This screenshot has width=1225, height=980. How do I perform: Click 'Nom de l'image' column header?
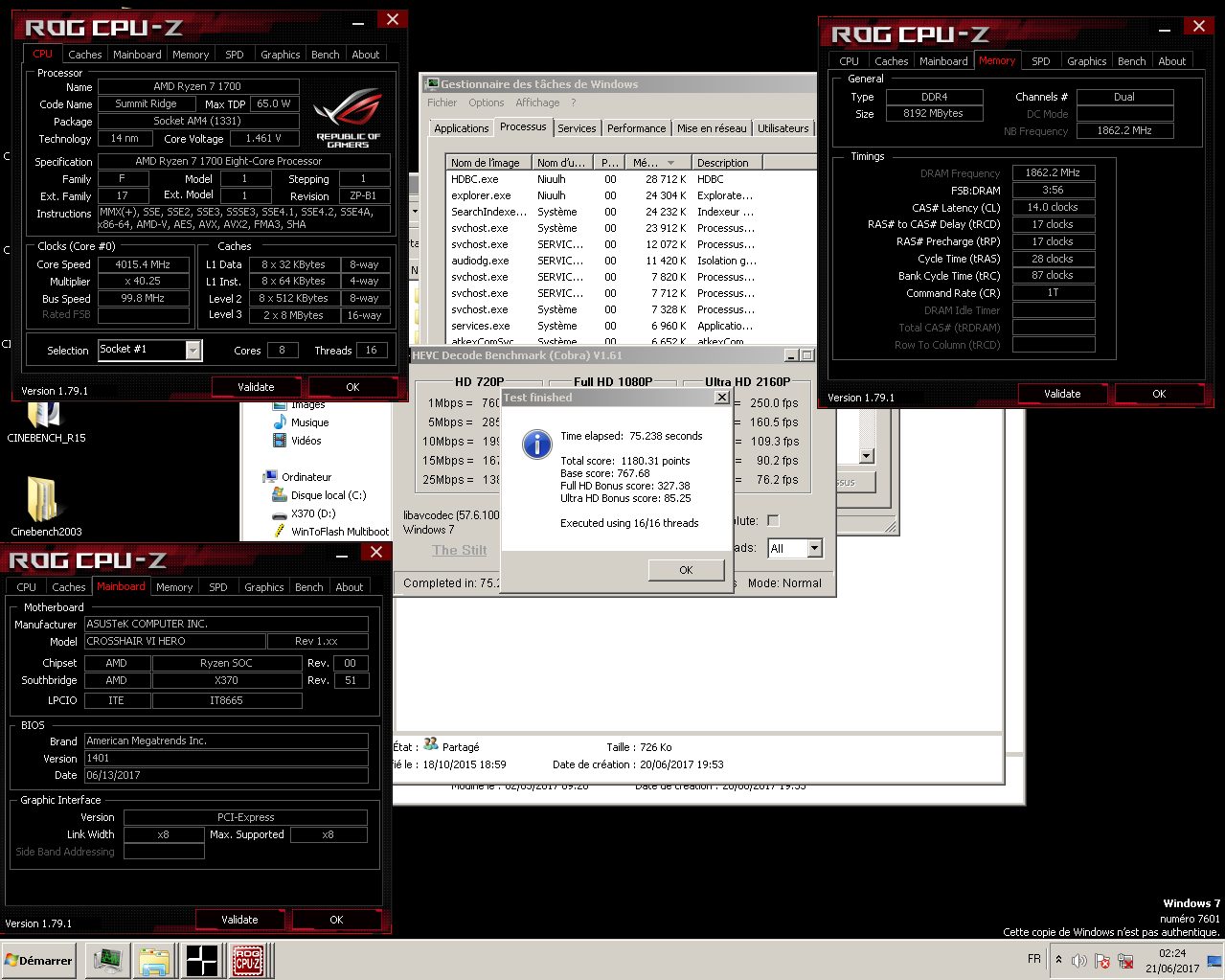click(489, 163)
